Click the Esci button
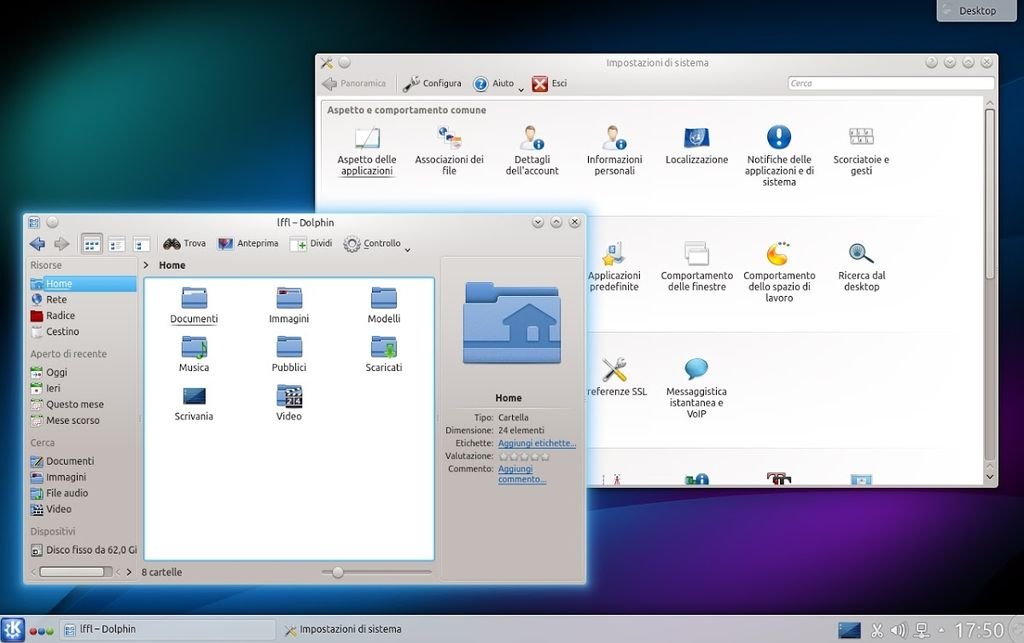1024x643 pixels. 549,84
